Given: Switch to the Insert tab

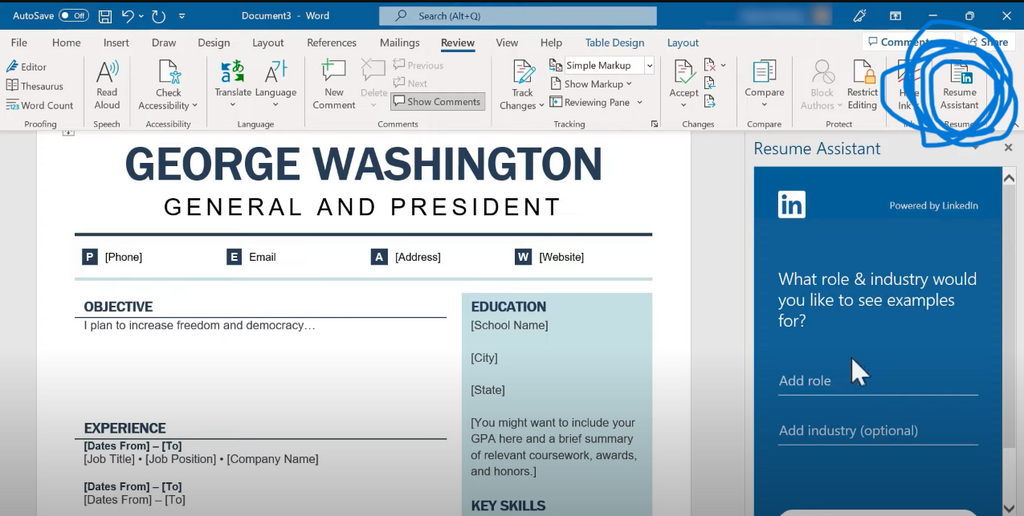Looking at the screenshot, I should pyautogui.click(x=116, y=43).
